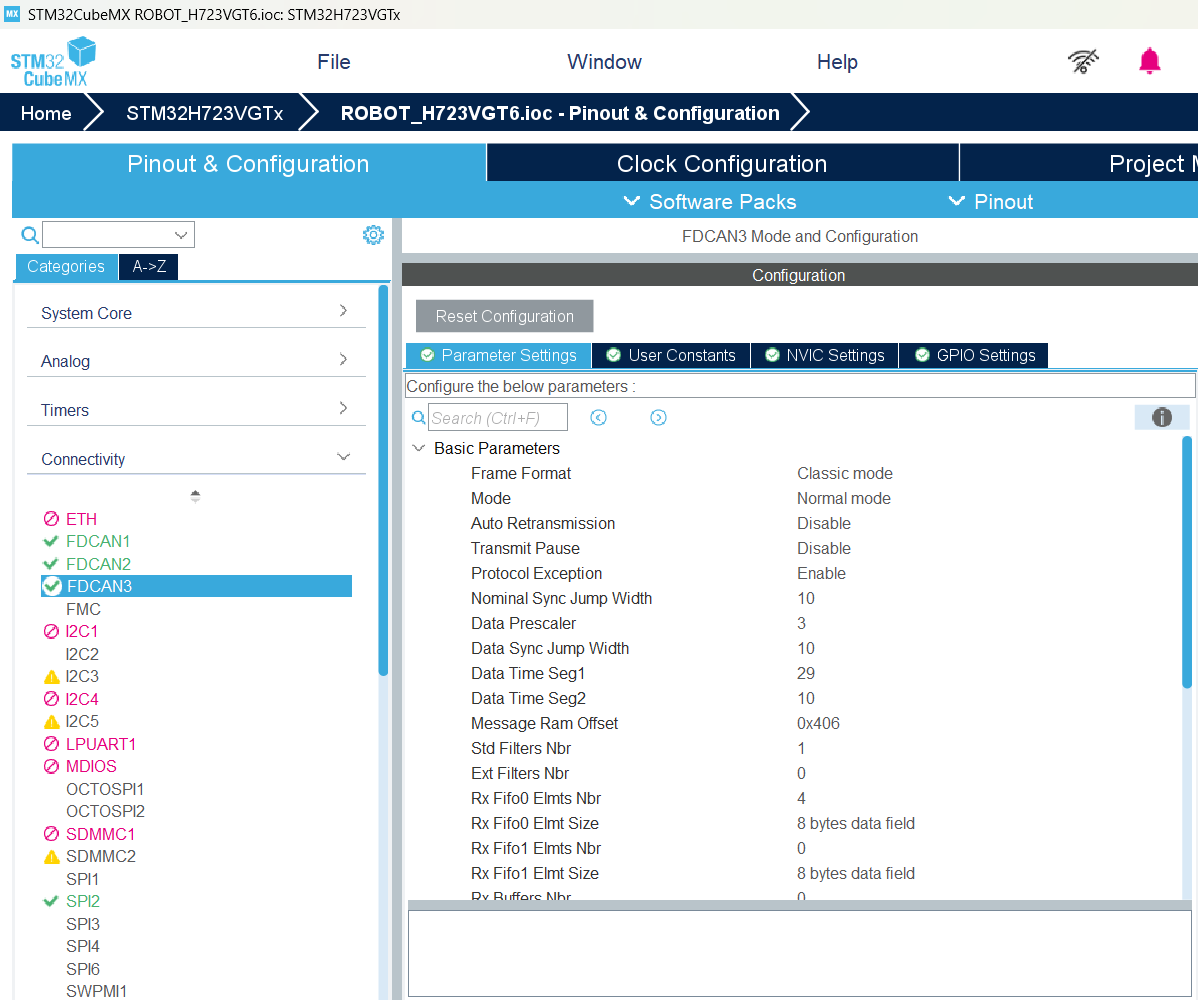This screenshot has width=1198, height=1000.
Task: Click the STM32H723VGTx breadcrumb
Action: click(205, 113)
